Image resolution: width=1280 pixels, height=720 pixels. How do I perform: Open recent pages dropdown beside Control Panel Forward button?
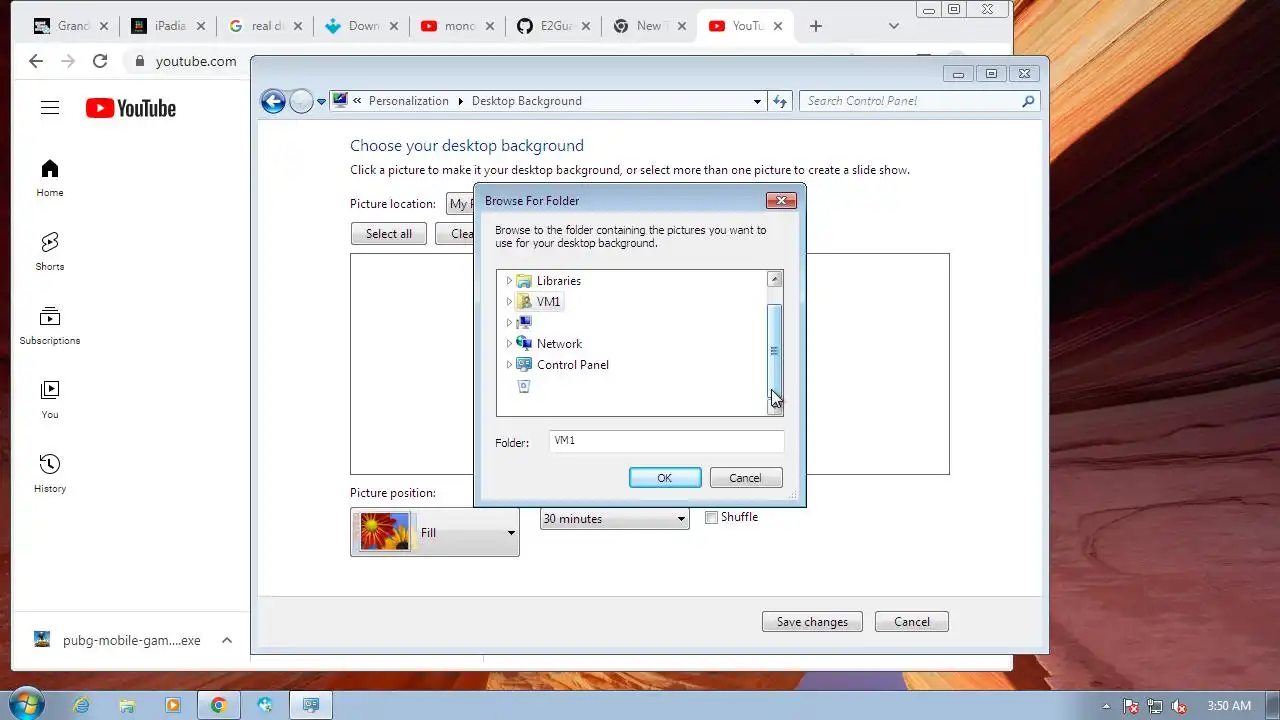click(x=321, y=101)
